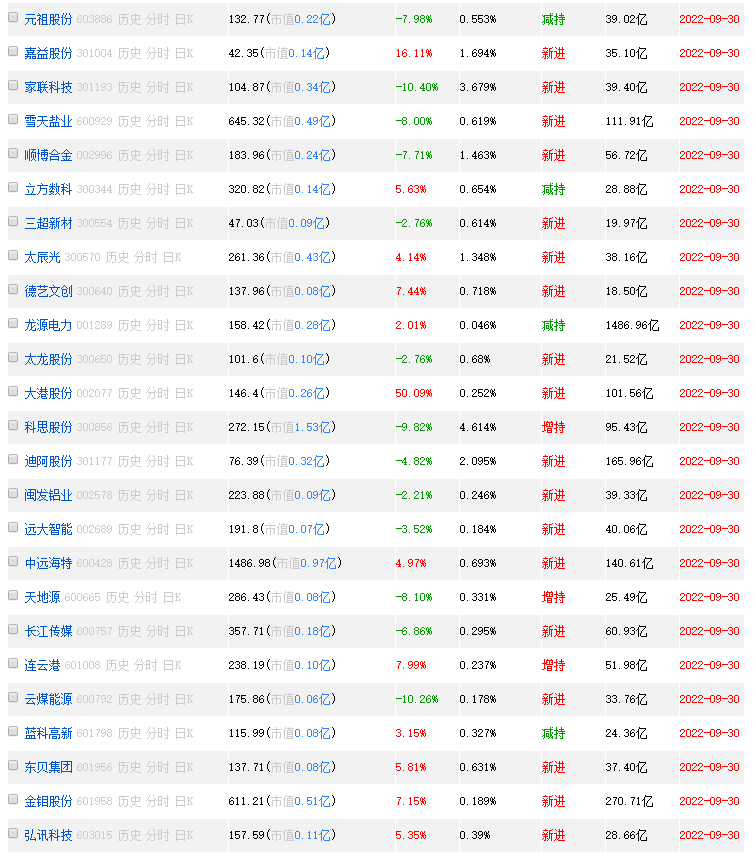Tick the checkbox for 嘉益股份

coord(13,51)
